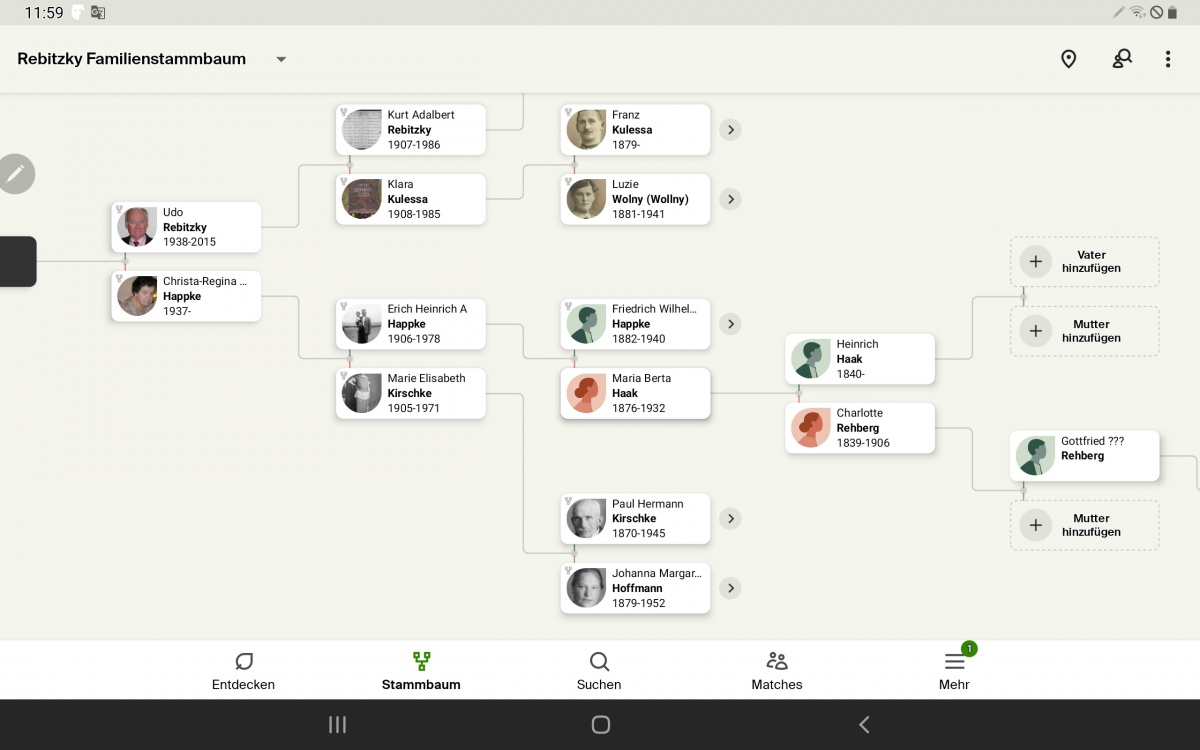This screenshot has width=1200, height=750.
Task: Add father via Vater hinzufügen plus
Action: [1036, 262]
